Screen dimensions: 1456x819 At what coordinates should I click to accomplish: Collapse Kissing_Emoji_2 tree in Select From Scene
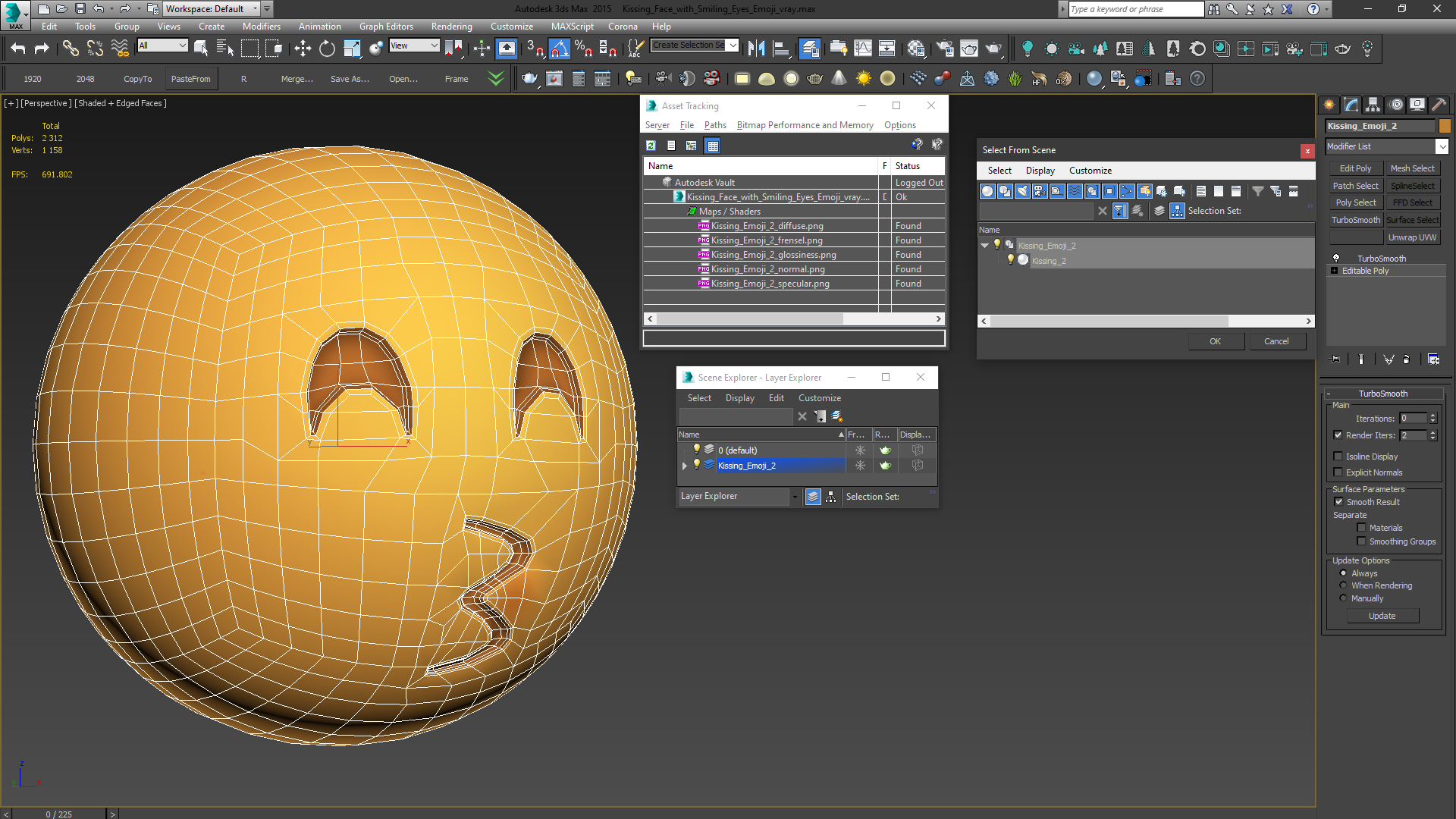(984, 245)
